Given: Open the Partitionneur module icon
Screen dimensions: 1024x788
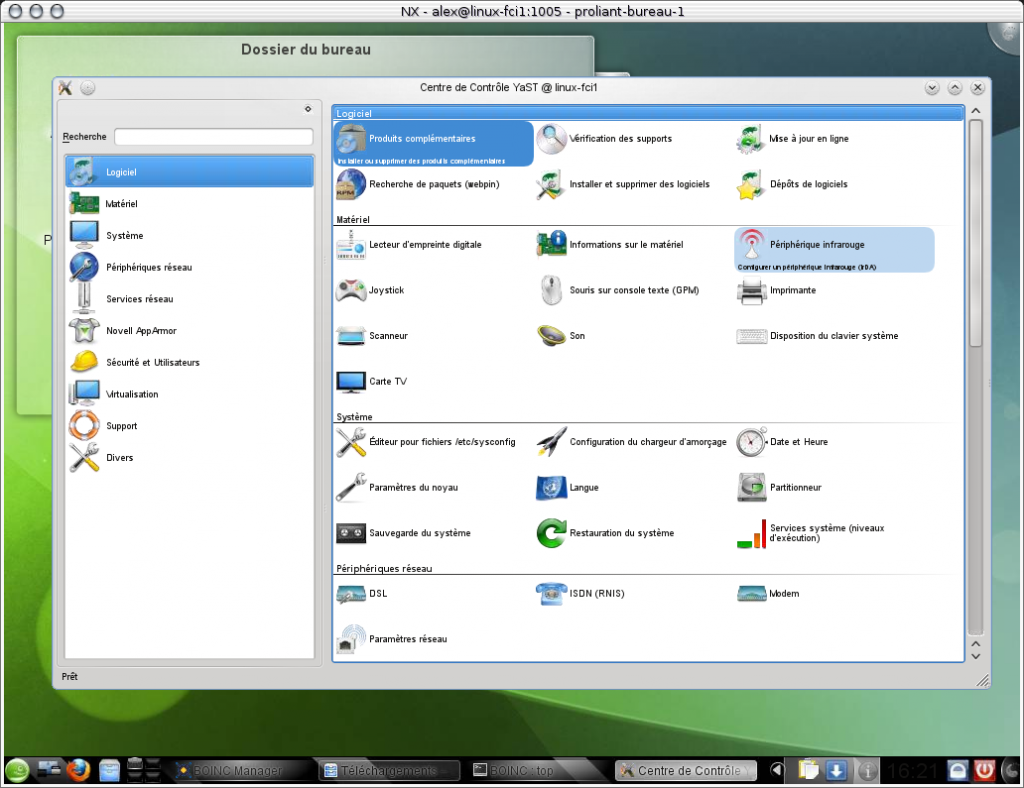Looking at the screenshot, I should 752,487.
